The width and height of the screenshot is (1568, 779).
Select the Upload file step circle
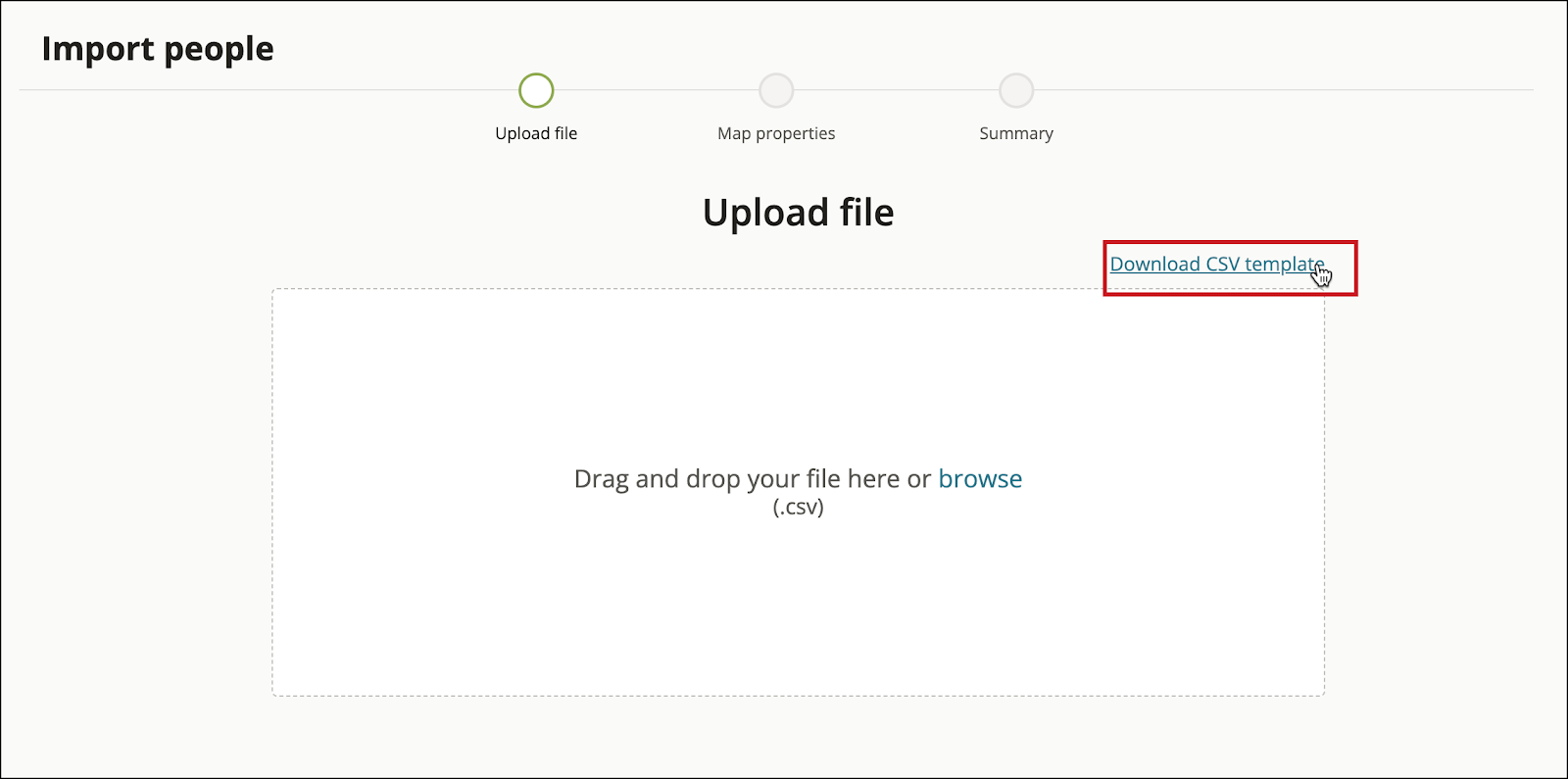(536, 90)
